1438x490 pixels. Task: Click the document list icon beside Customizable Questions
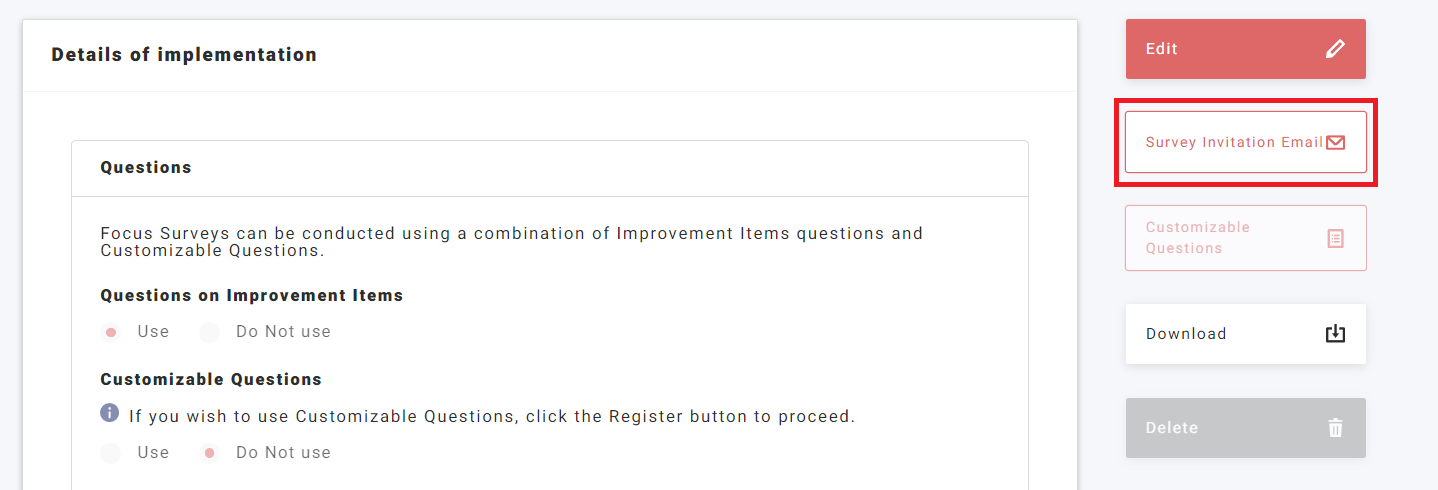[1335, 238]
